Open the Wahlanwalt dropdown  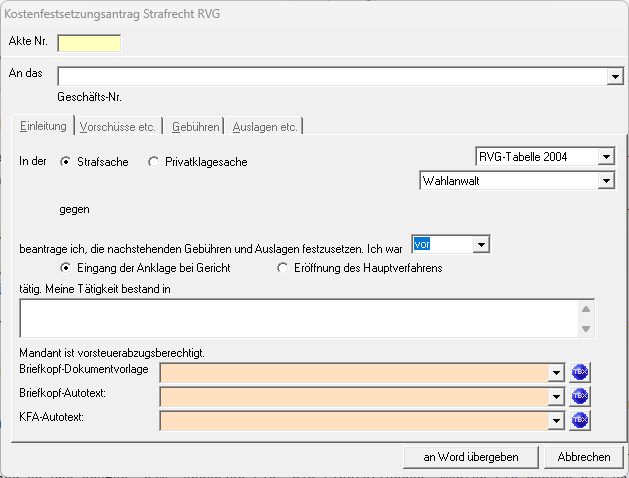tap(606, 181)
